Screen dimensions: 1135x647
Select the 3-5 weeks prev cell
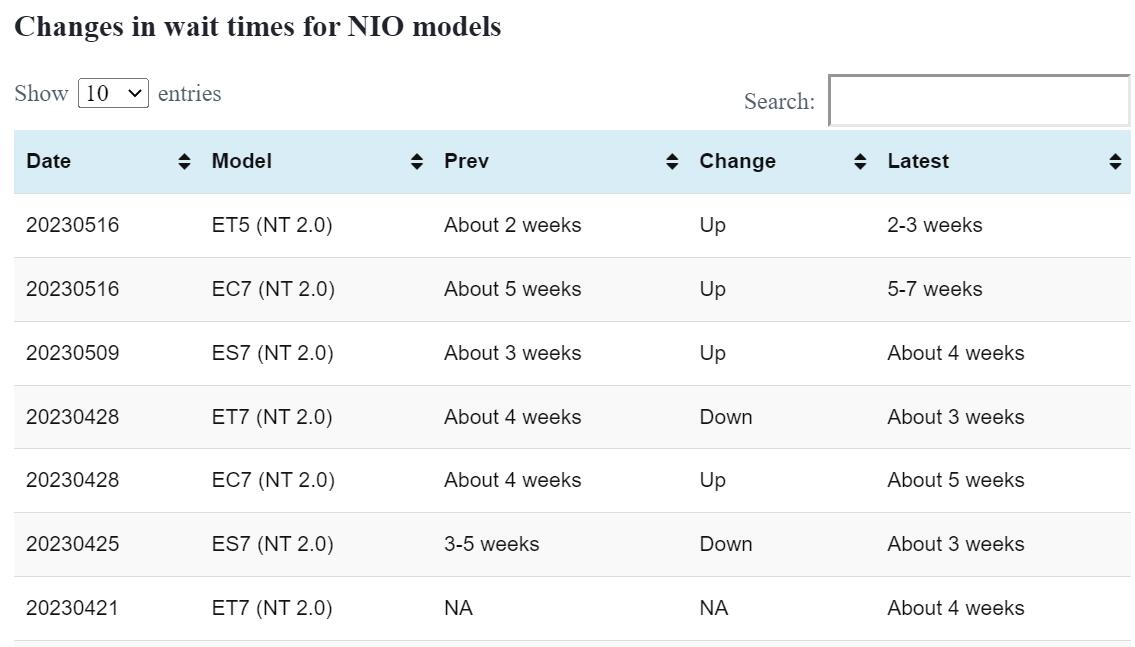[491, 545]
